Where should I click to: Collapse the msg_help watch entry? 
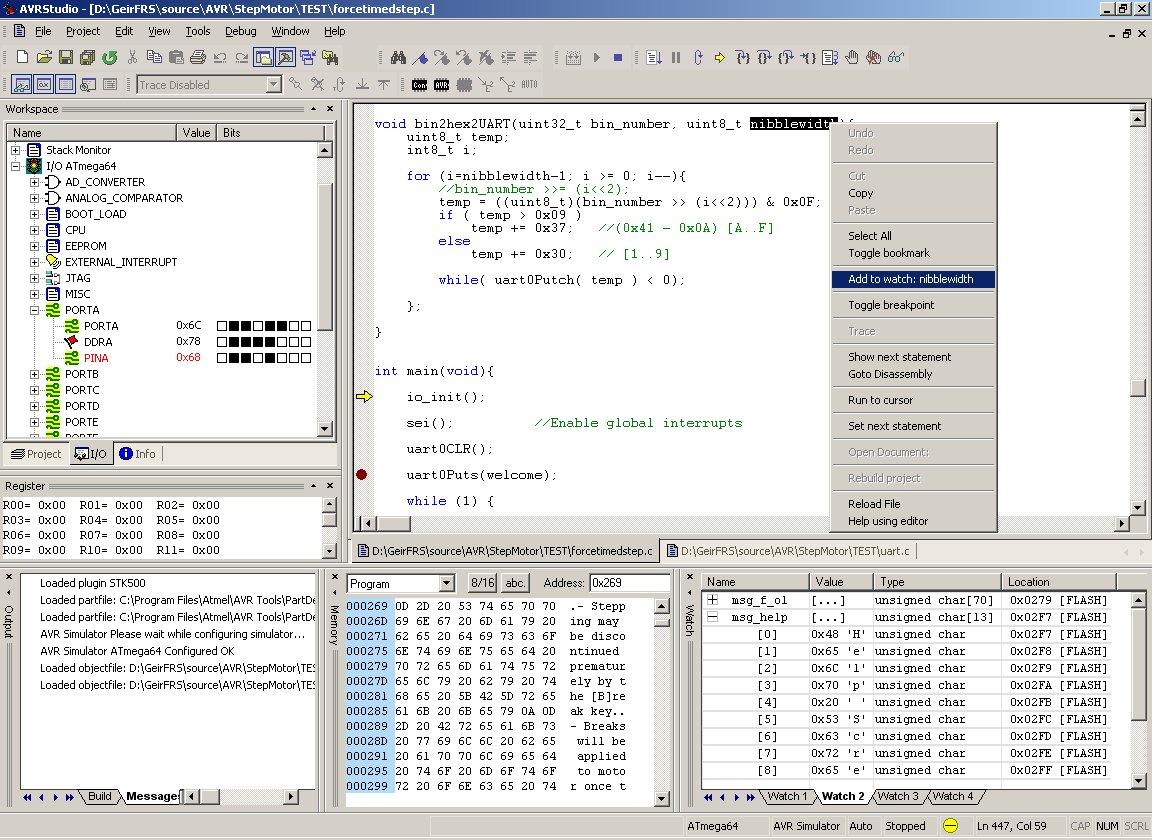pyautogui.click(x=712, y=617)
